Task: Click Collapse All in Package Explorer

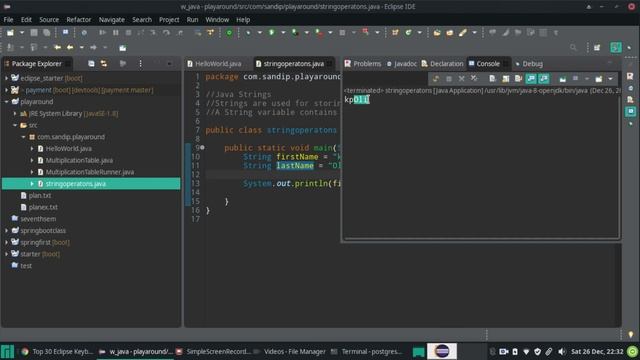Action: click(x=91, y=64)
